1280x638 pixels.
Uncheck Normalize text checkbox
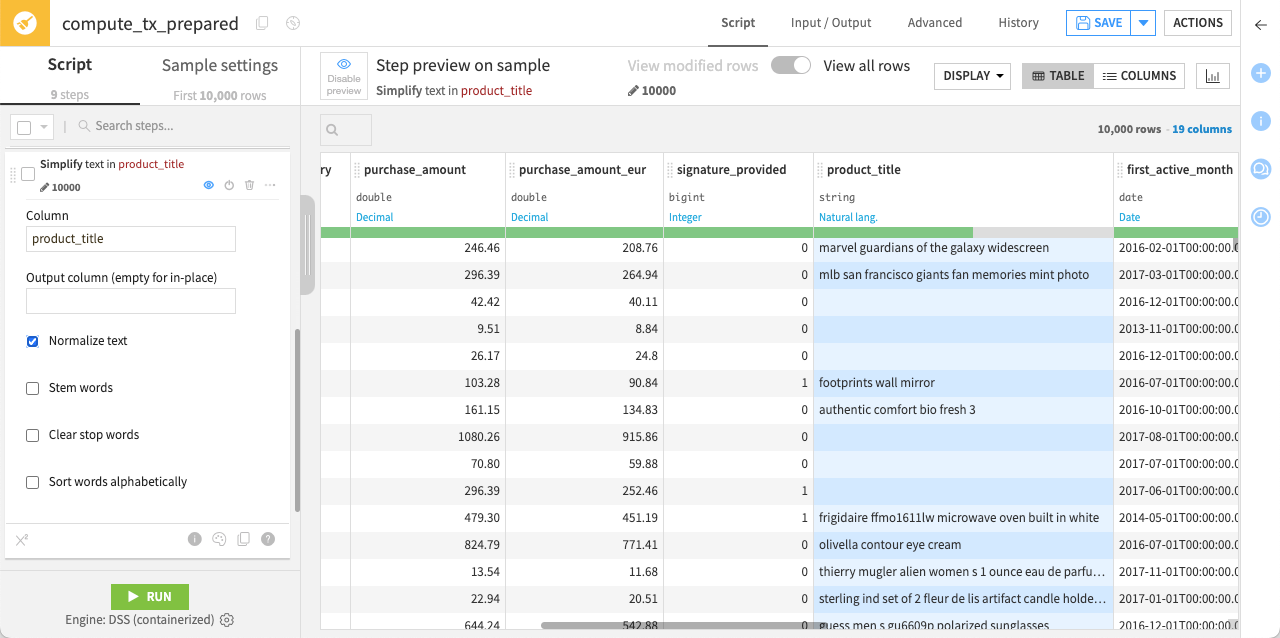coord(32,341)
